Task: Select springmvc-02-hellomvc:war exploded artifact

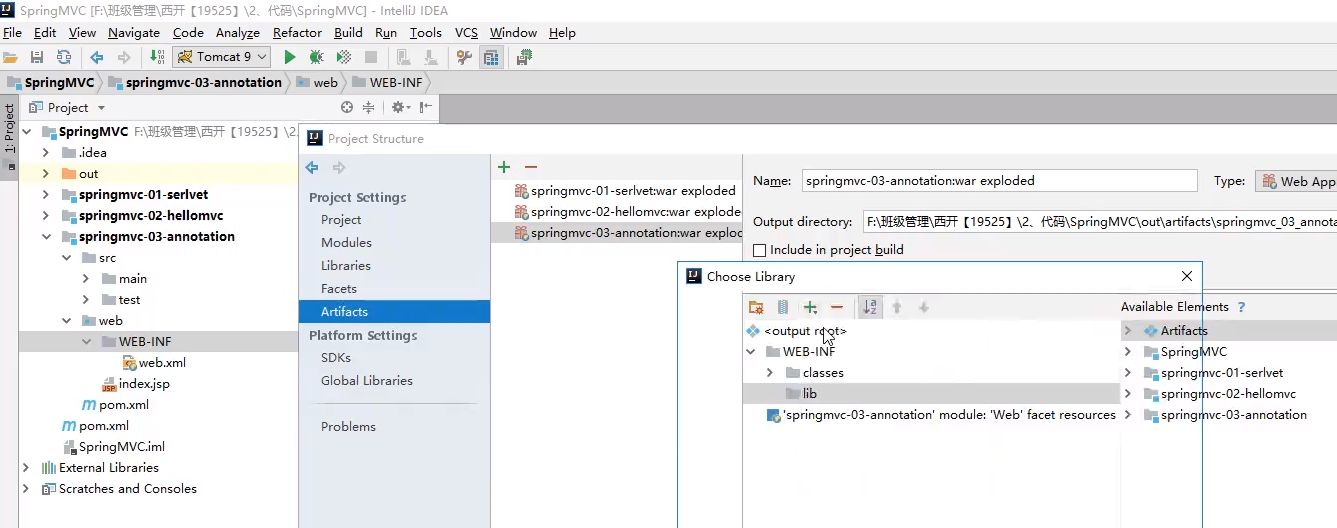Action: (x=627, y=212)
